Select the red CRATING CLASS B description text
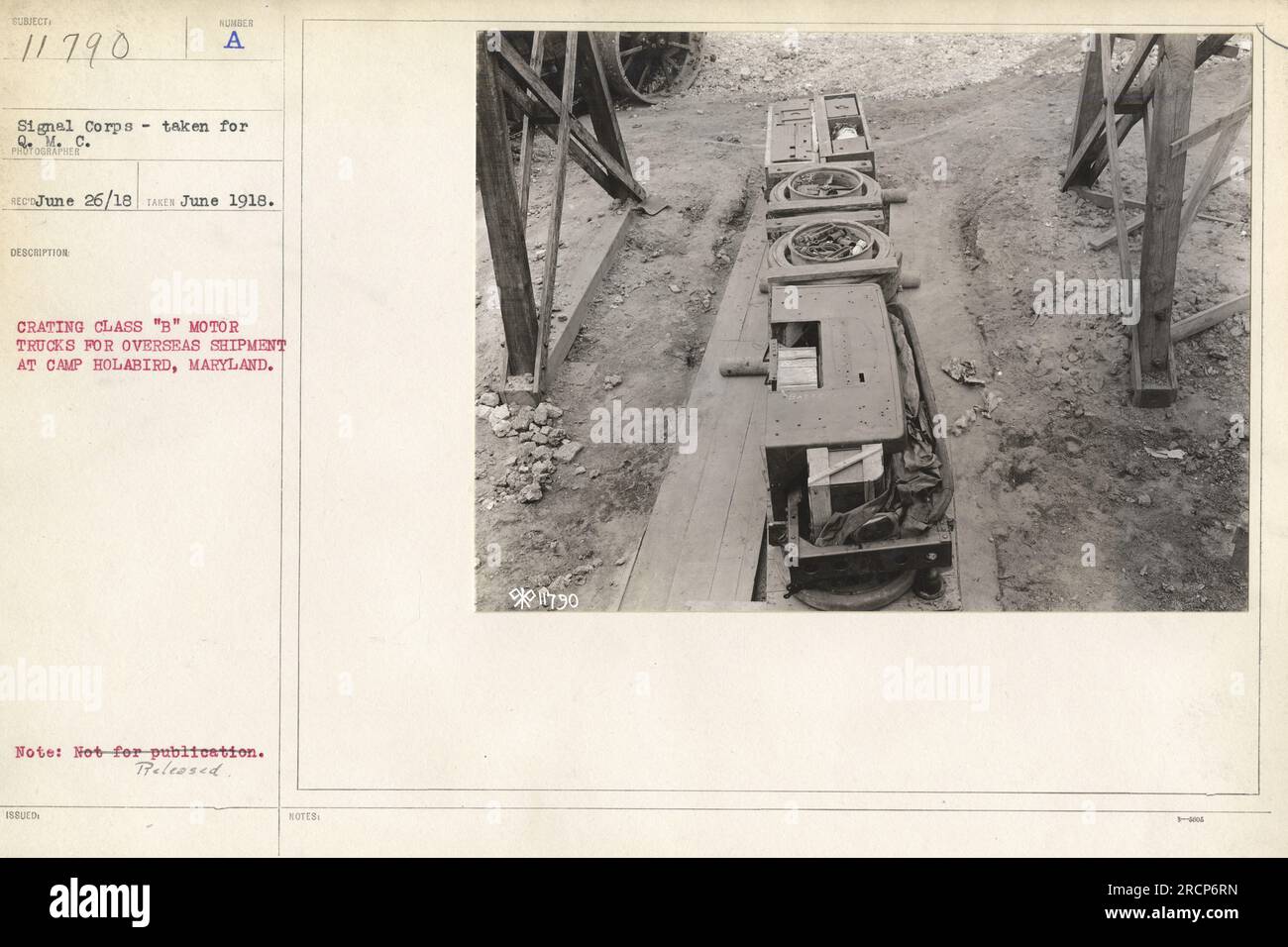The width and height of the screenshot is (1288, 947). pos(151,344)
